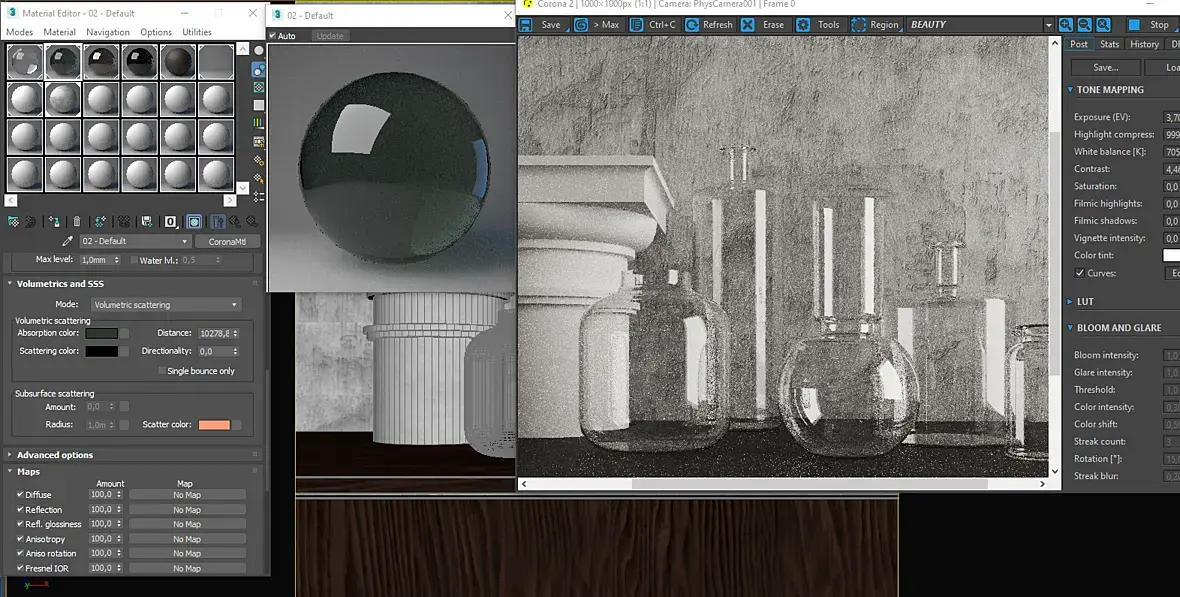Click Sample Type sphere icon
This screenshot has width=1180, height=597.
[x=259, y=50]
